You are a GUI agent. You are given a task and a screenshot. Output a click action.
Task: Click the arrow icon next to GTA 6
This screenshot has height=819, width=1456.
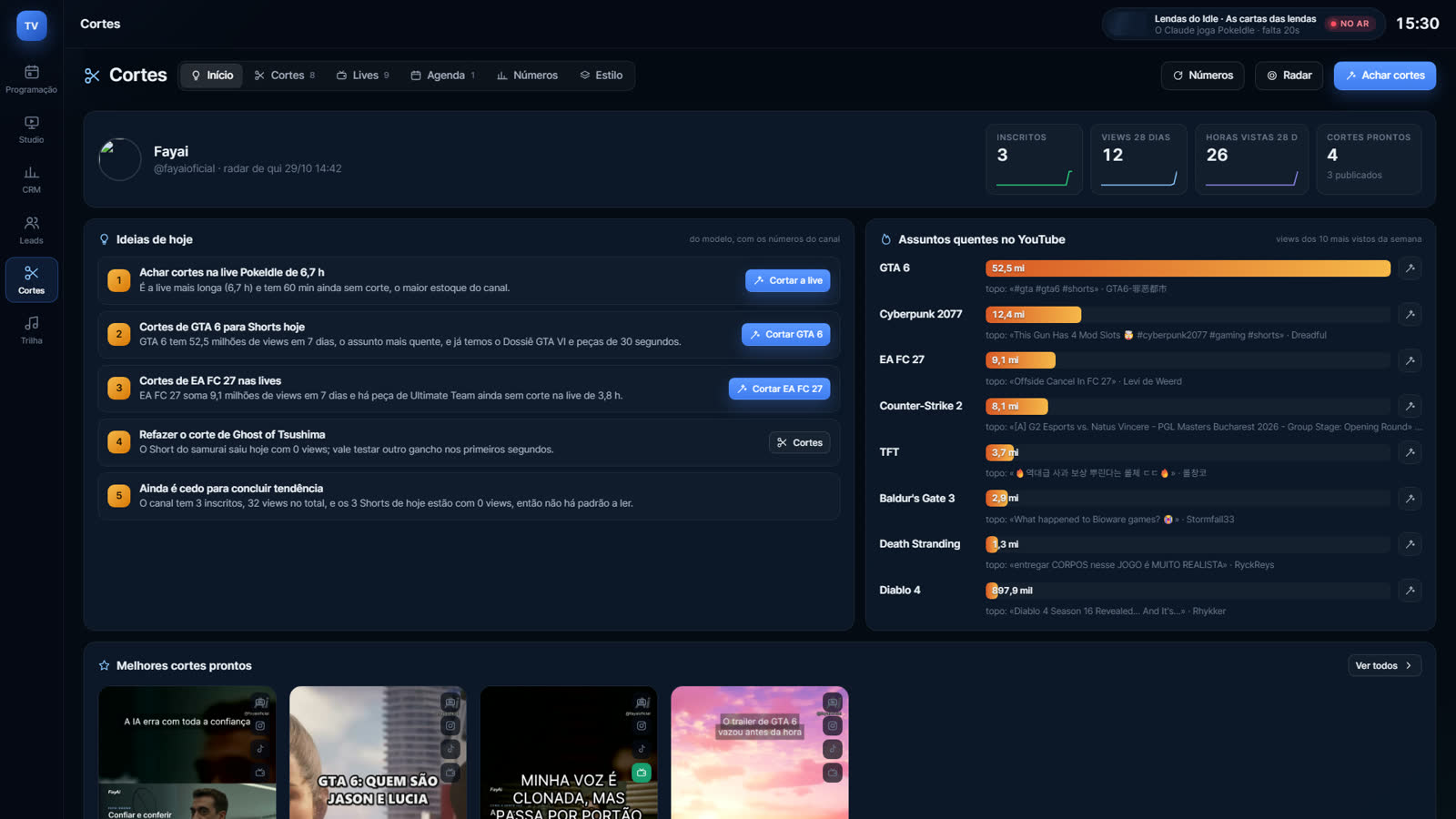[1410, 268]
